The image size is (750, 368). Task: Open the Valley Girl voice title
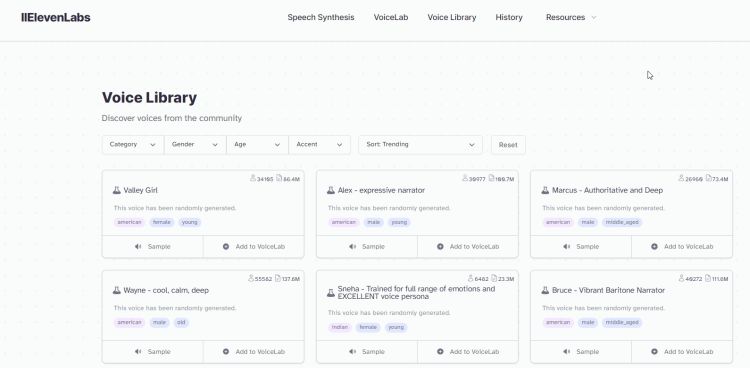(141, 190)
